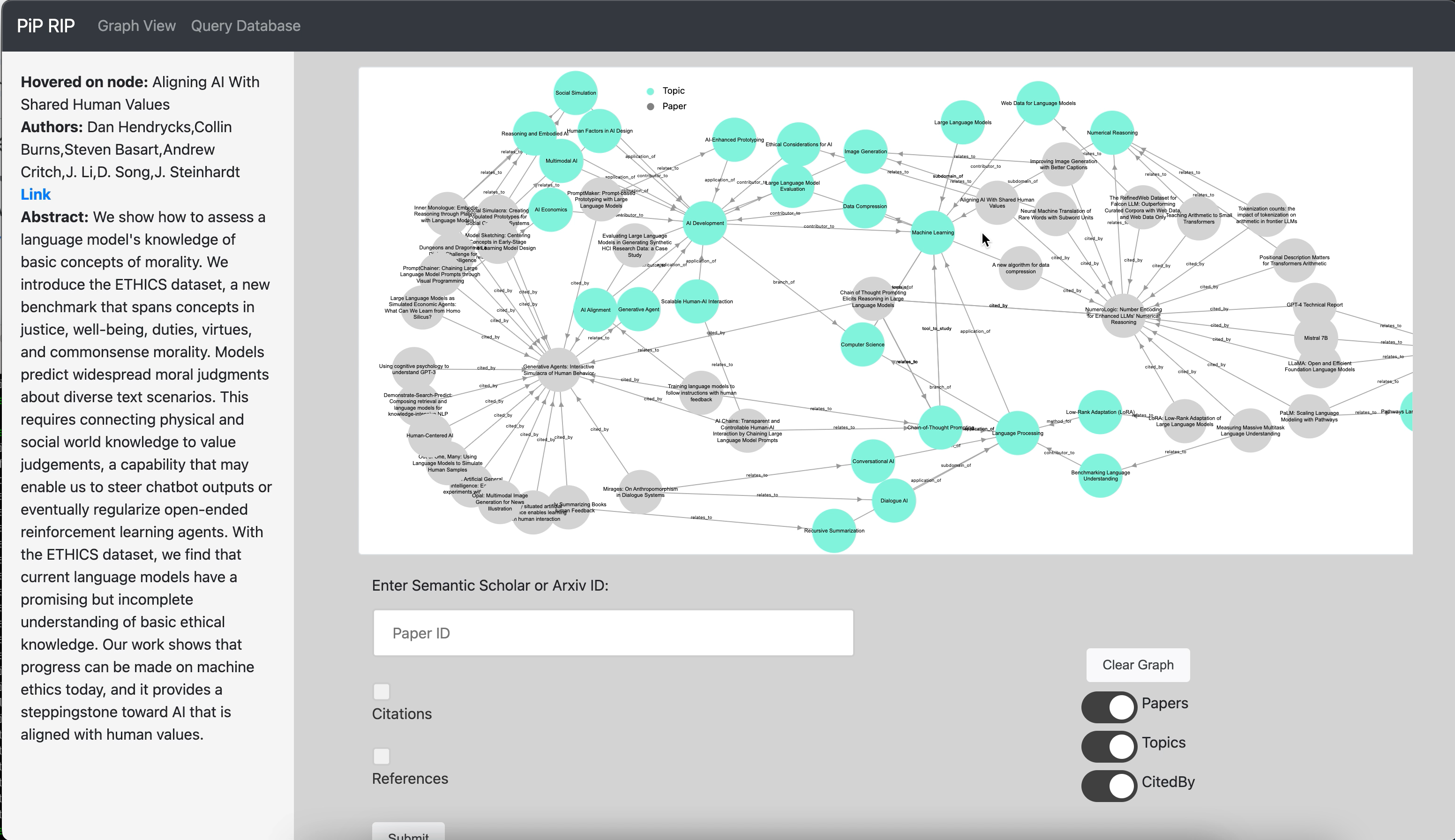
Task: Select the Recursive Summarization topic node
Action: pos(833,530)
